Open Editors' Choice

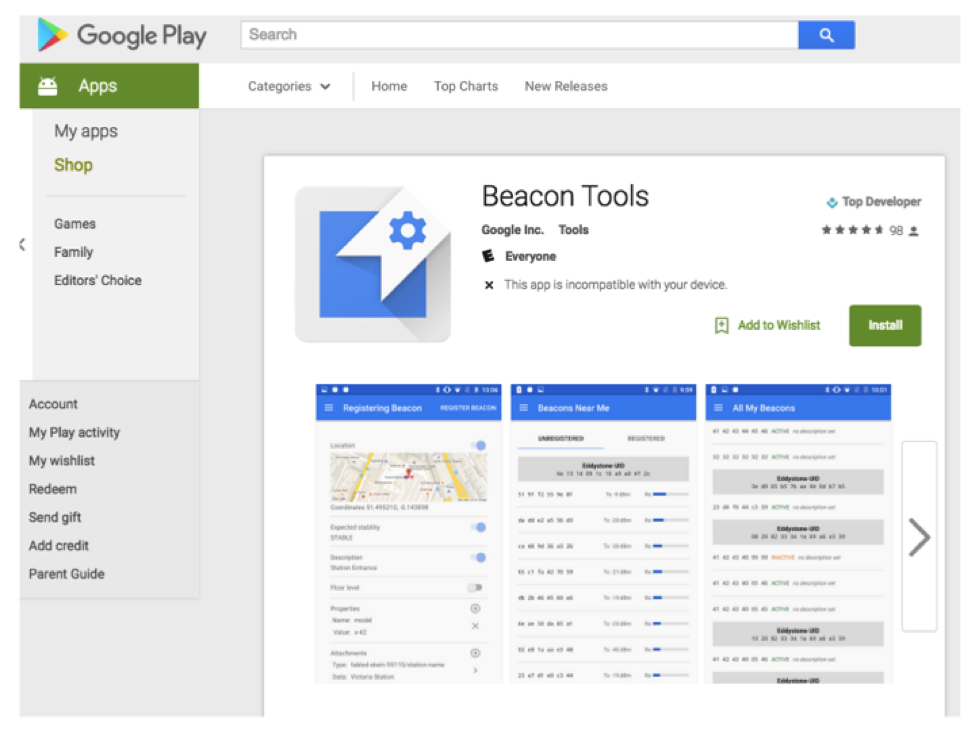(98, 280)
